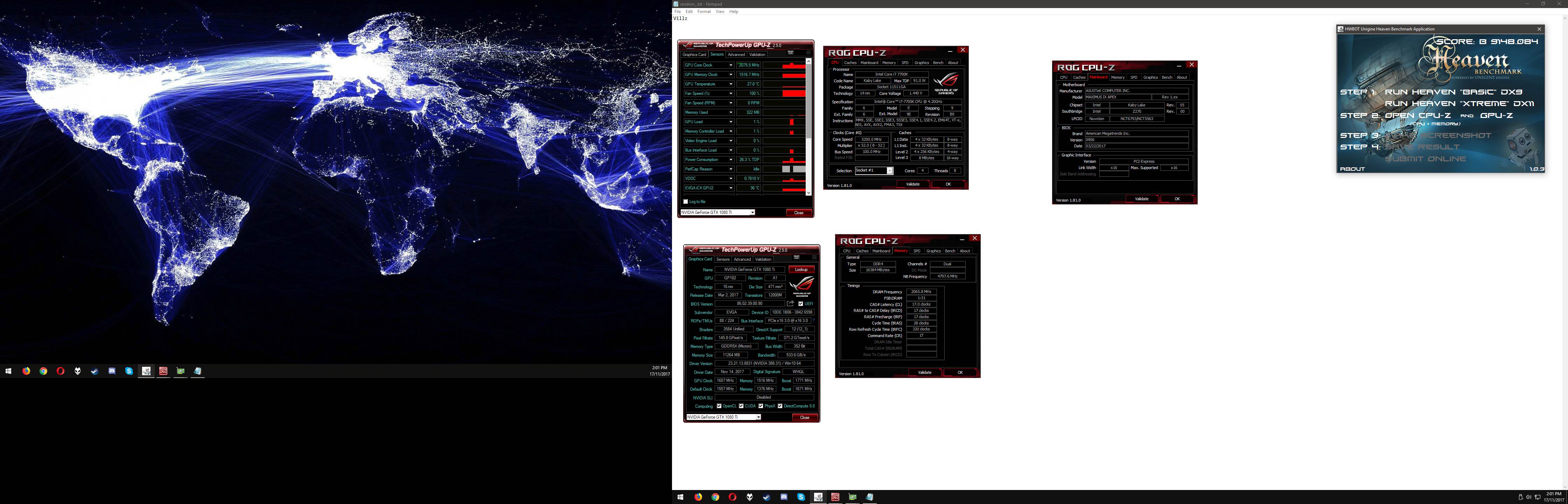This screenshot has width=1568, height=504.
Task: Click the BIOS export arrow icon next to UEFI
Action: [x=791, y=303]
